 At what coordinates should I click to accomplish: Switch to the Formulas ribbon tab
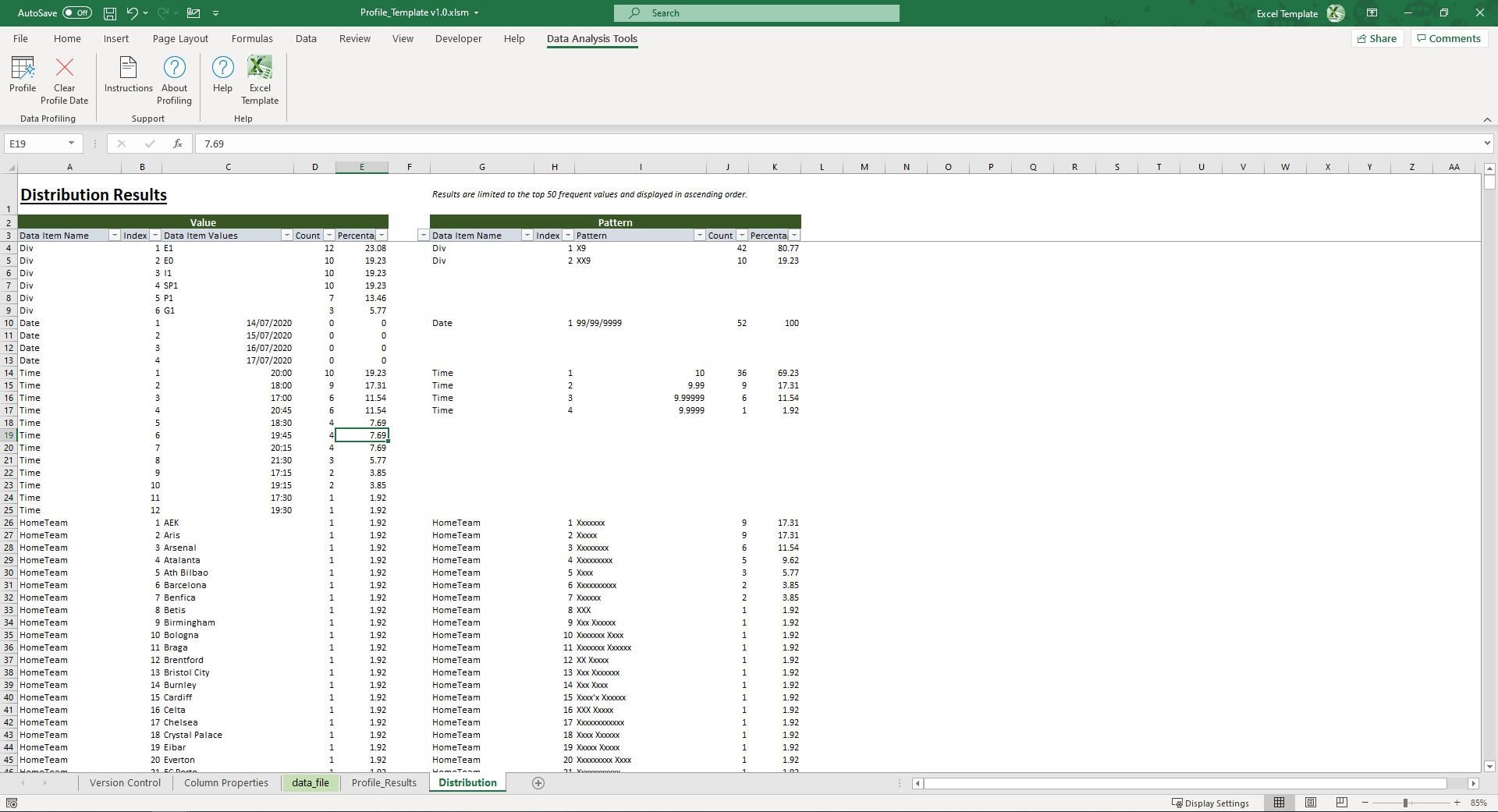(x=252, y=38)
